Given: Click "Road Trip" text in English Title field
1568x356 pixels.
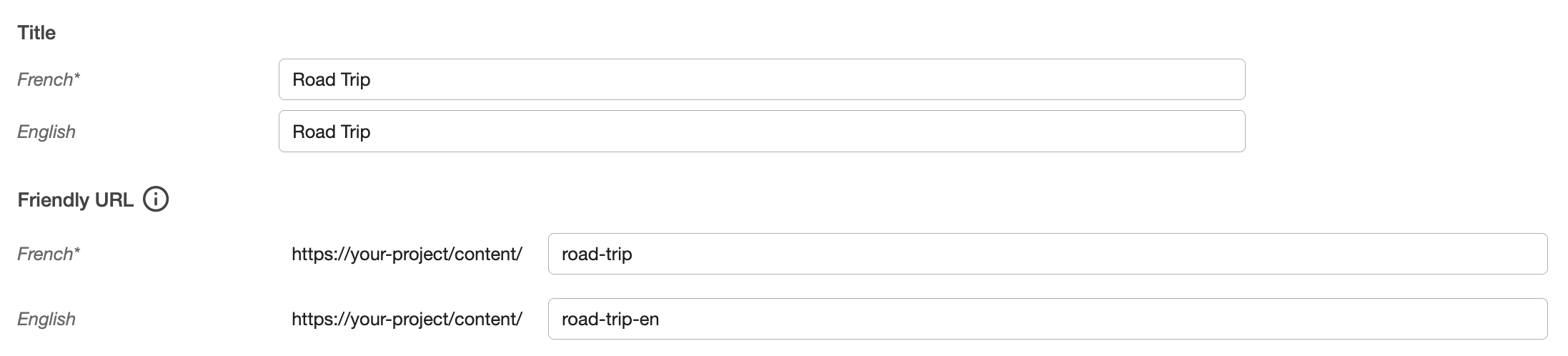Looking at the screenshot, I should coord(332,132).
